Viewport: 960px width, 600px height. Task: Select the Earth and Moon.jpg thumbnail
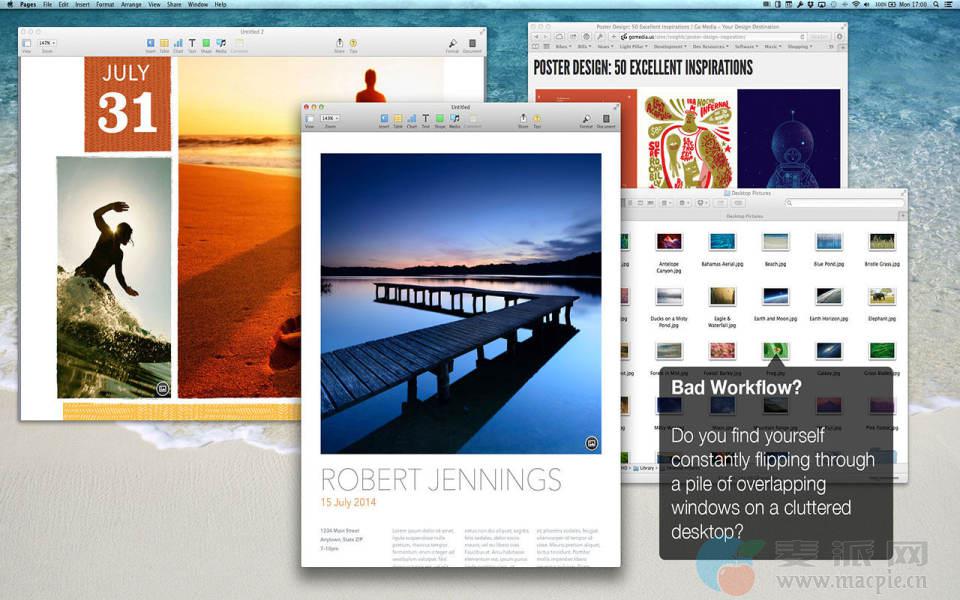tap(775, 298)
